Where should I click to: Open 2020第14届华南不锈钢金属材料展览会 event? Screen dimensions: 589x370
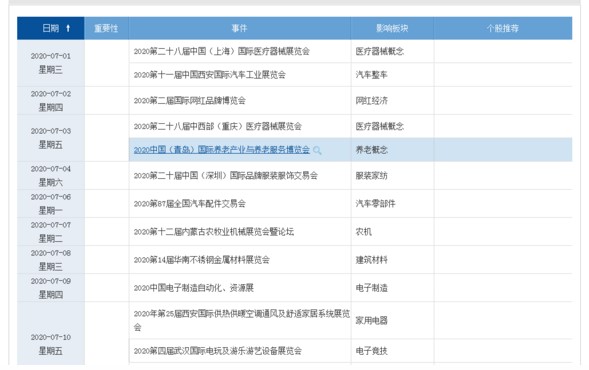[x=202, y=260]
